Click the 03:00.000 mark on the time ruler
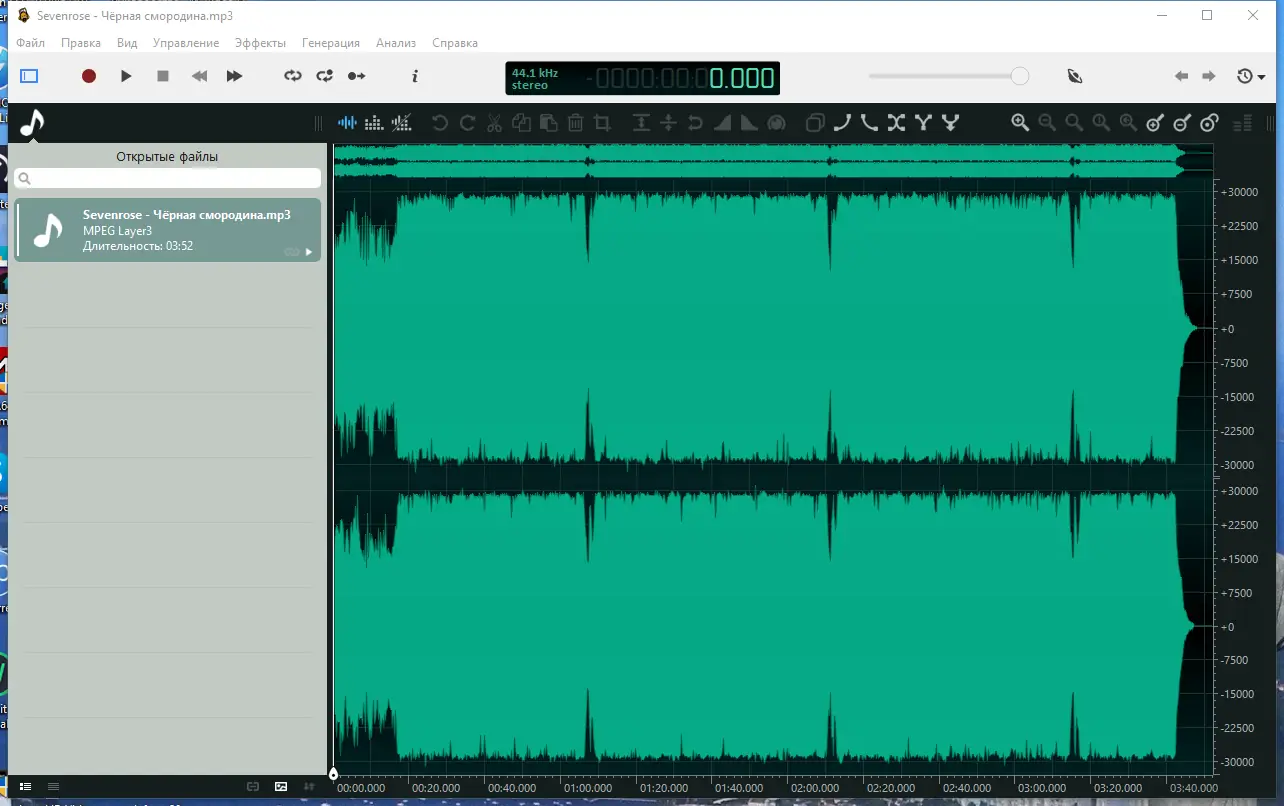Screen dimensions: 1284x806 pos(1042,788)
